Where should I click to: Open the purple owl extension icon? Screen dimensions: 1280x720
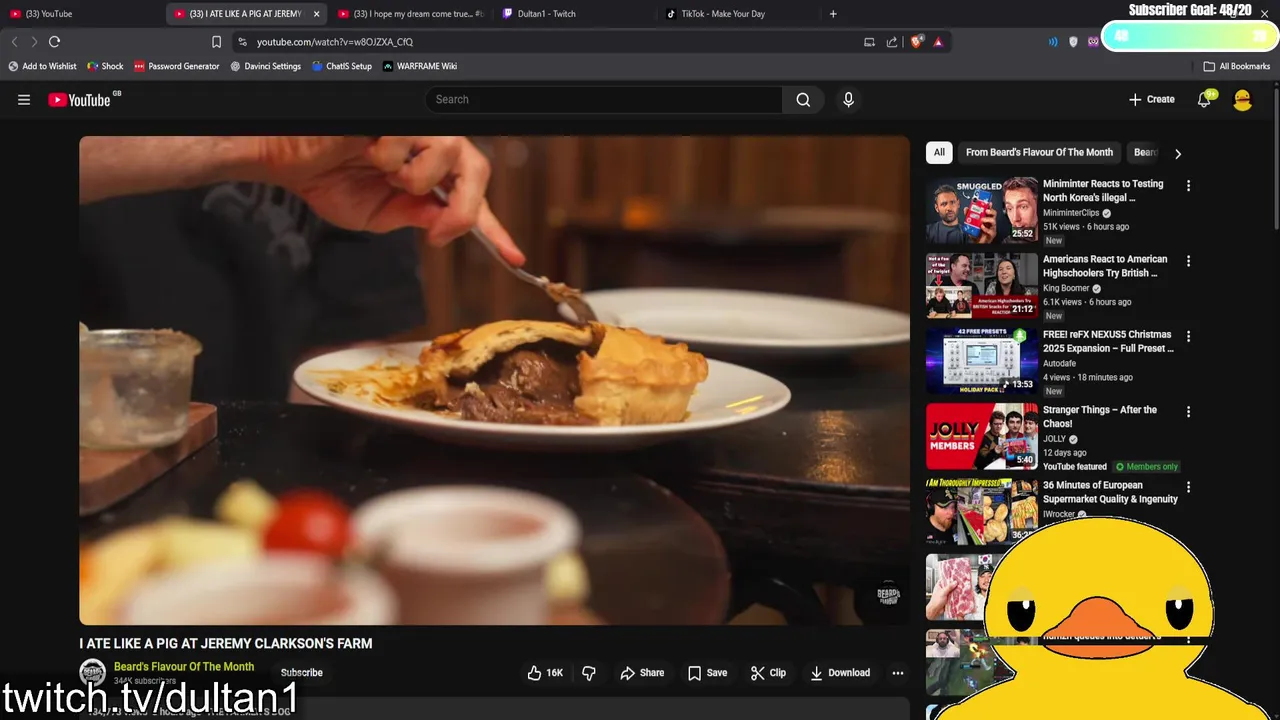[x=1093, y=42]
